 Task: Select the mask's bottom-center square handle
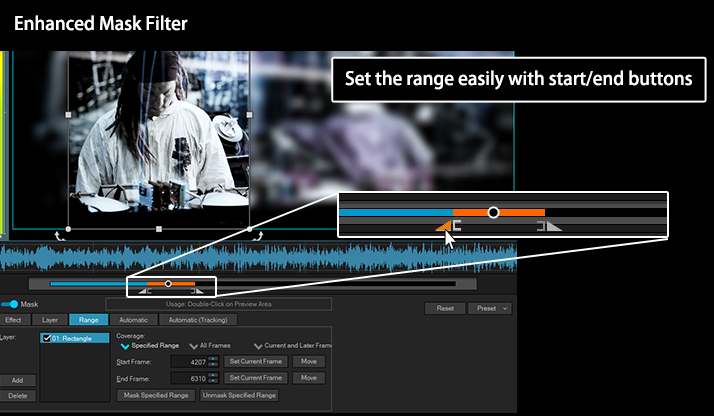tap(159, 229)
